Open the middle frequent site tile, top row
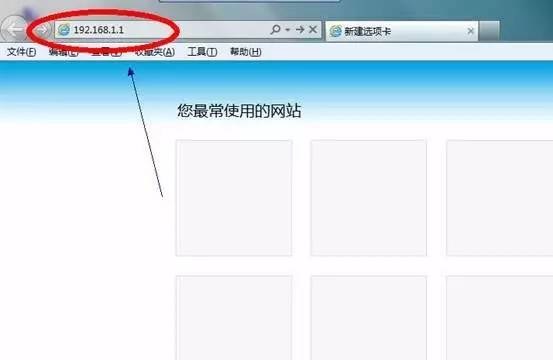The width and height of the screenshot is (553, 360). [x=369, y=198]
